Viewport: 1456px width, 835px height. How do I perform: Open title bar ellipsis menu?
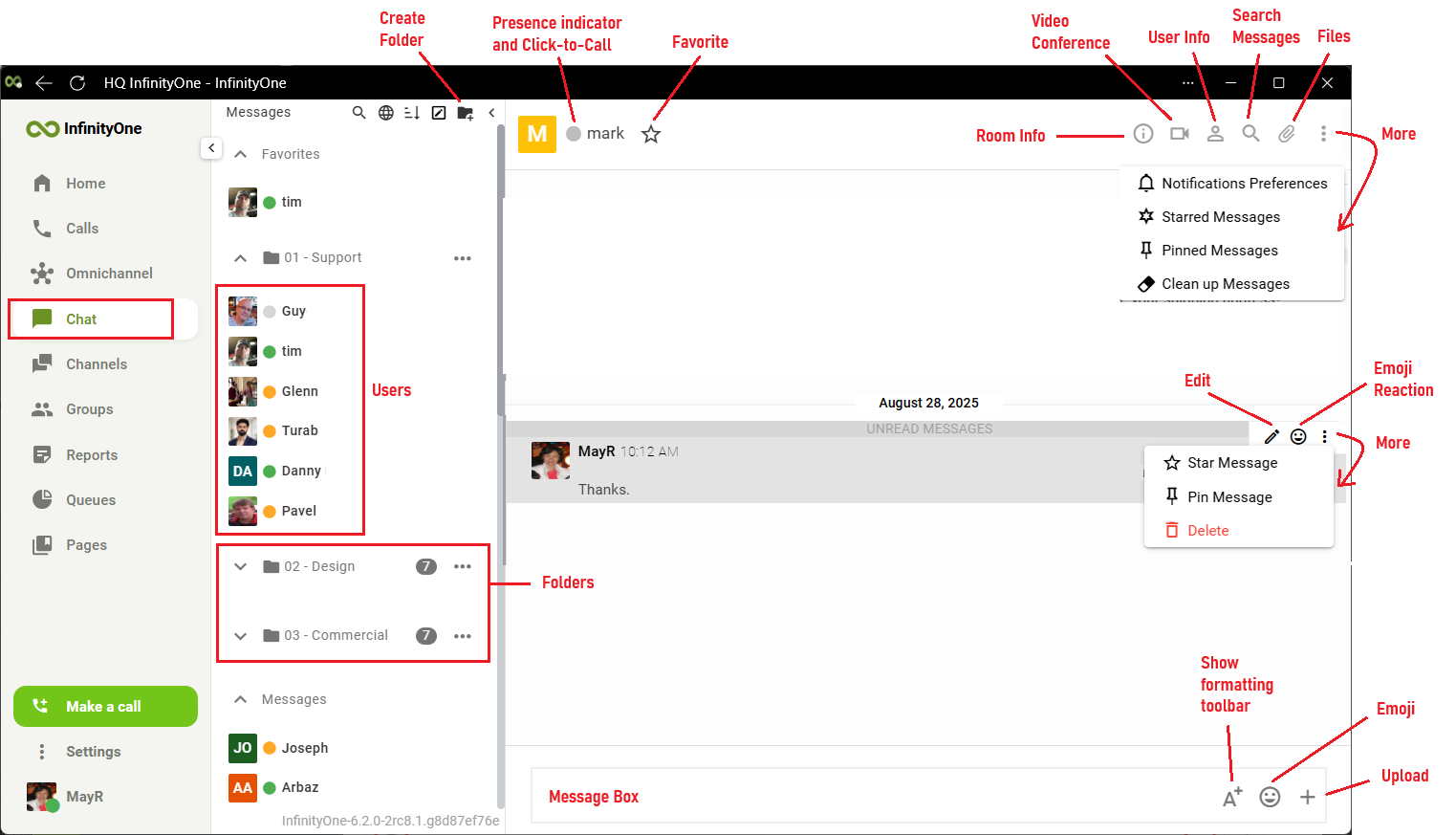1187,83
